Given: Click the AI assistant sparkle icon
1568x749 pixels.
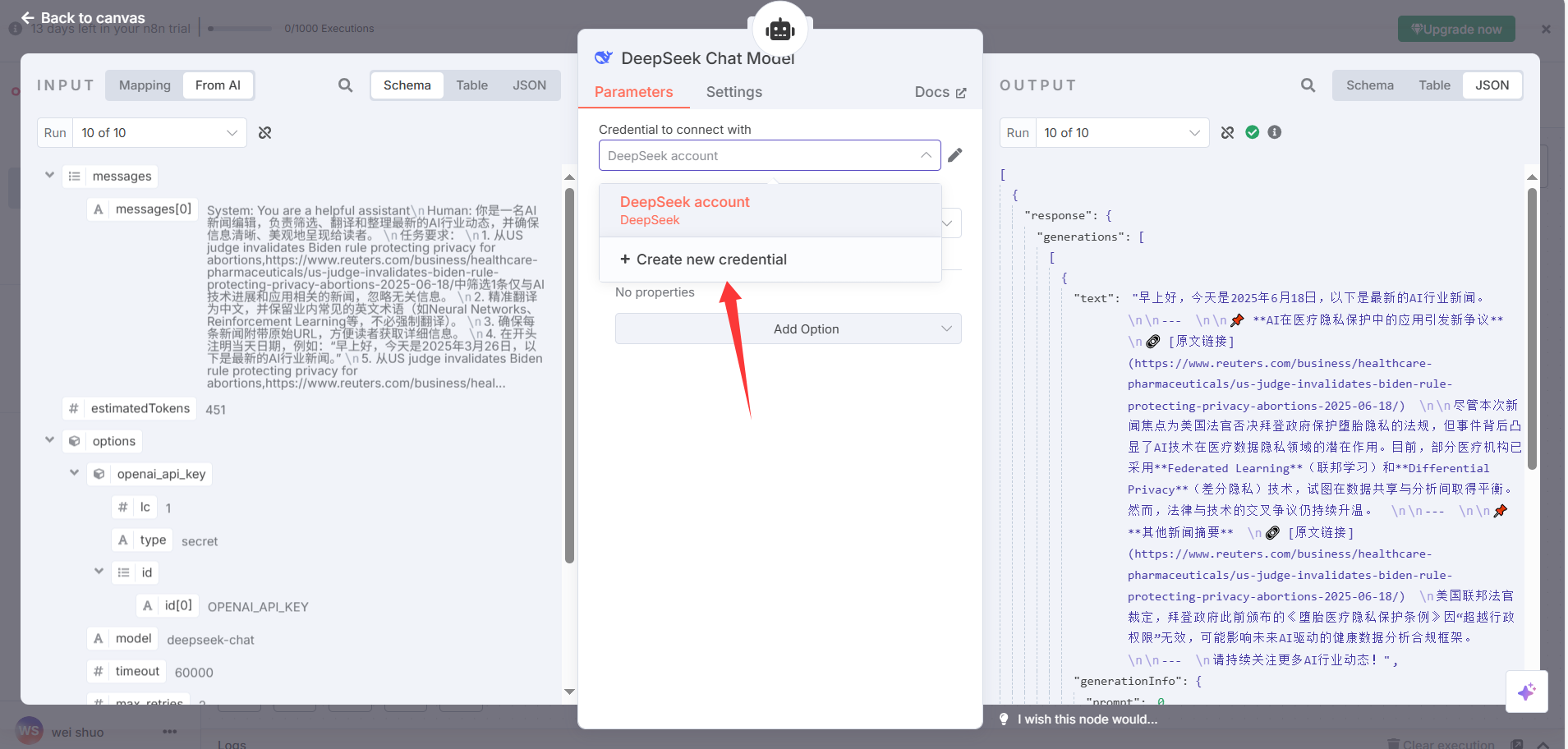Looking at the screenshot, I should click(x=1526, y=692).
